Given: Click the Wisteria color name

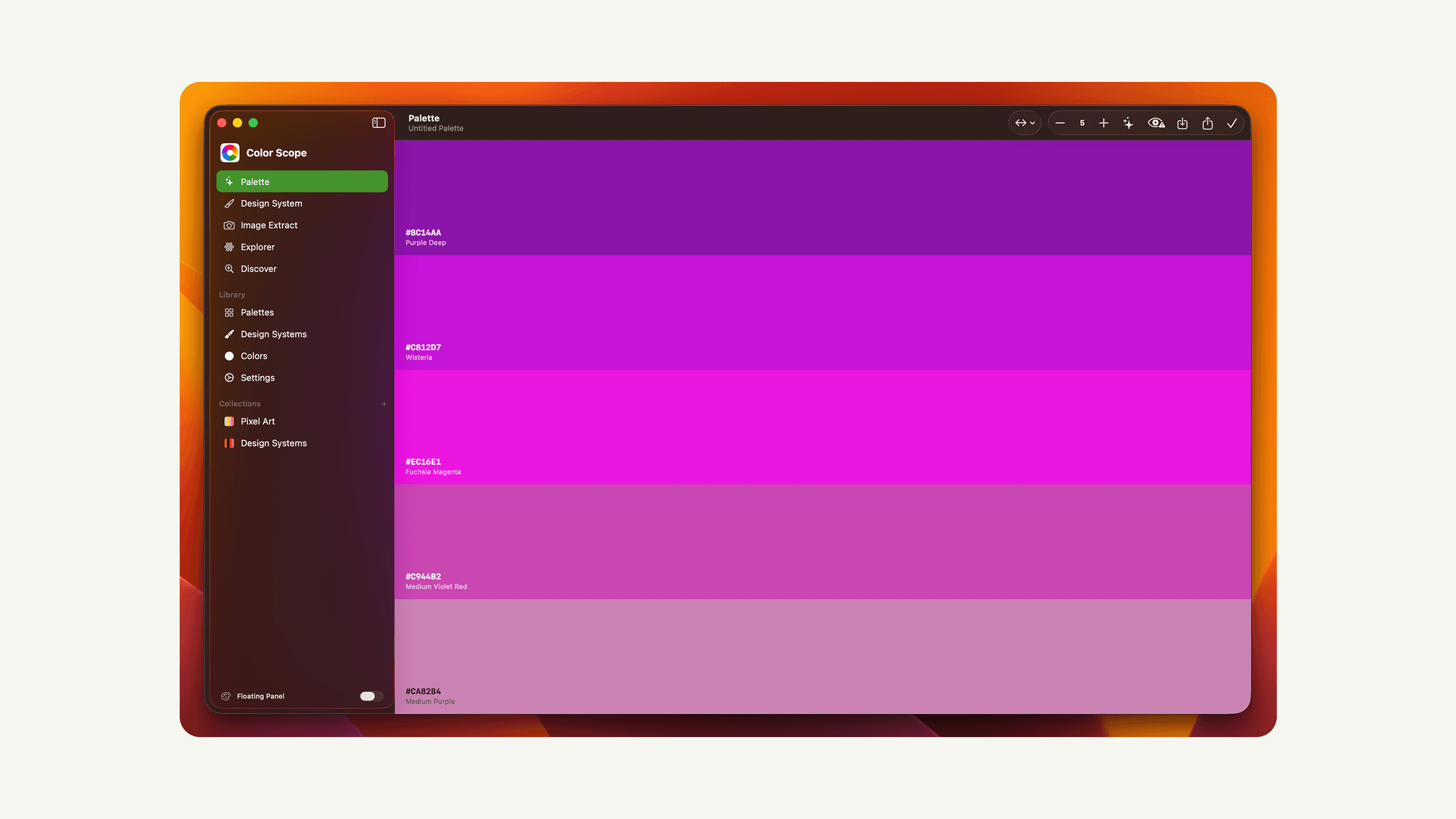Looking at the screenshot, I should click(419, 357).
